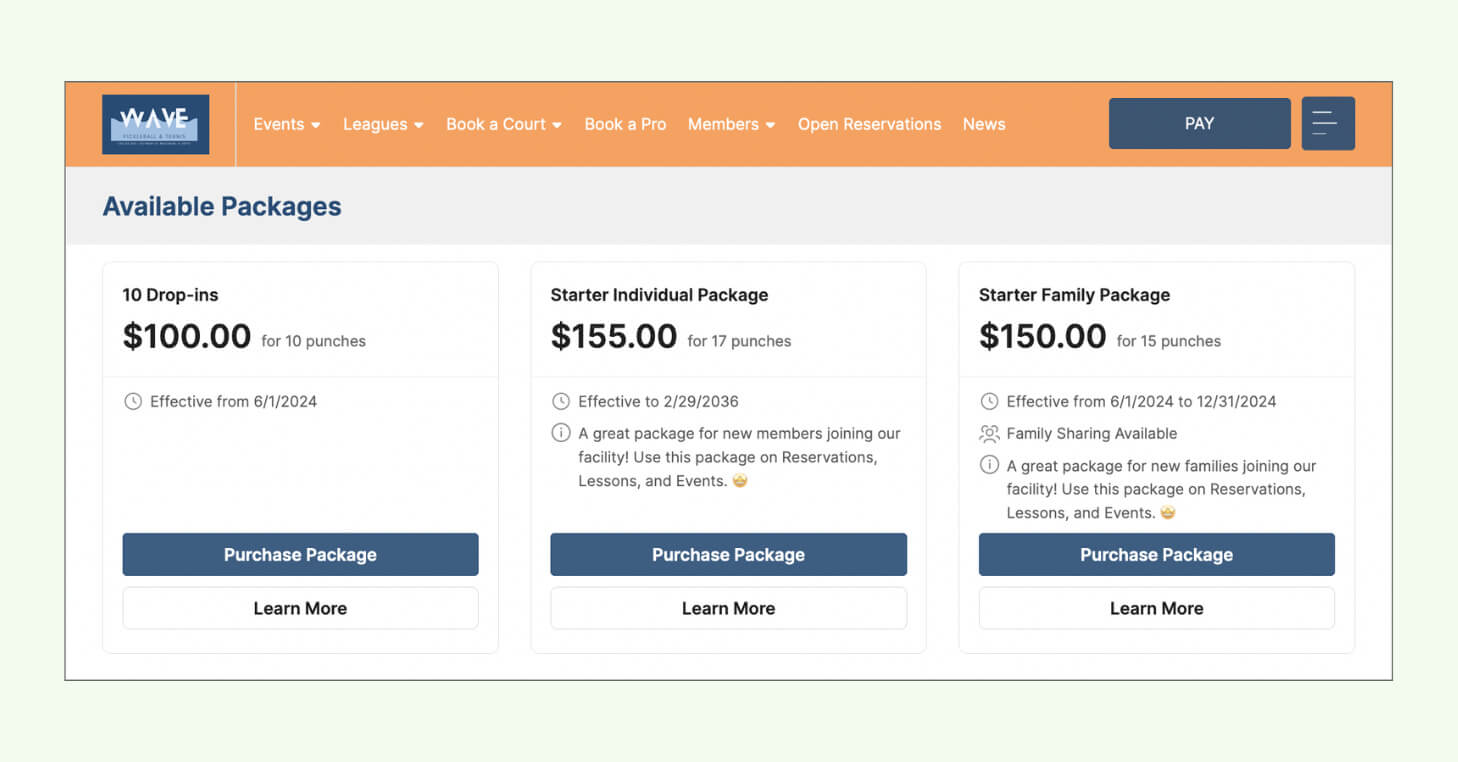The width and height of the screenshot is (1458, 762).
Task: Expand the Events dropdown
Action: pyautogui.click(x=287, y=124)
